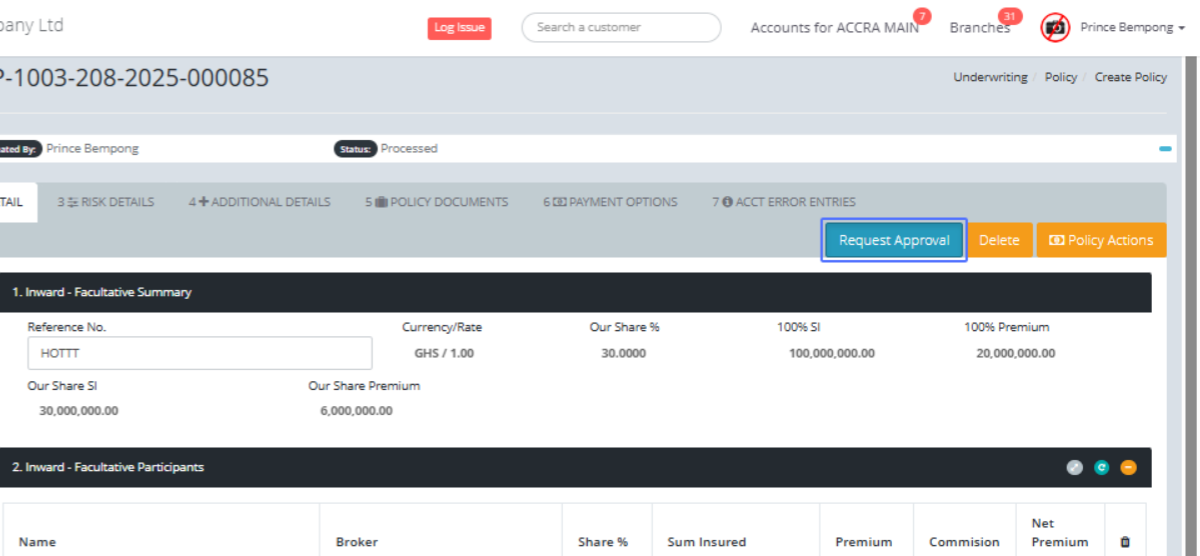The width and height of the screenshot is (1200, 556).
Task: Select the Payment Options tab
Action: tap(610, 202)
